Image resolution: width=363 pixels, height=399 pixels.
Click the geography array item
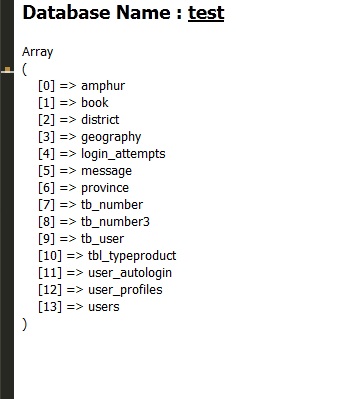tap(111, 137)
